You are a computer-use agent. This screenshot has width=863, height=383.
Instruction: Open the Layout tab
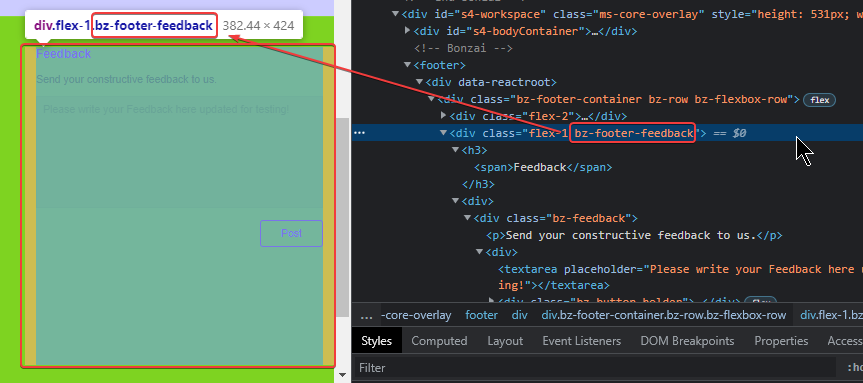click(x=505, y=341)
